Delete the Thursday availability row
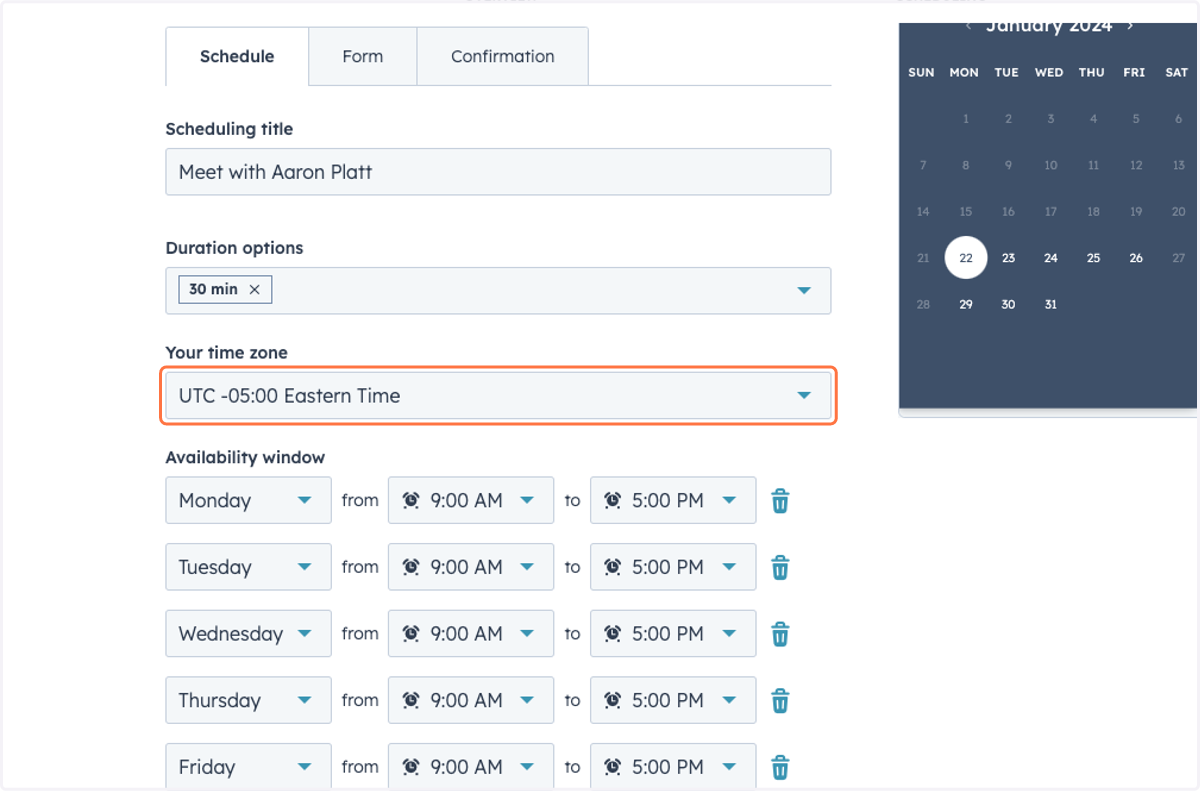The height and width of the screenshot is (791, 1200). 780,700
